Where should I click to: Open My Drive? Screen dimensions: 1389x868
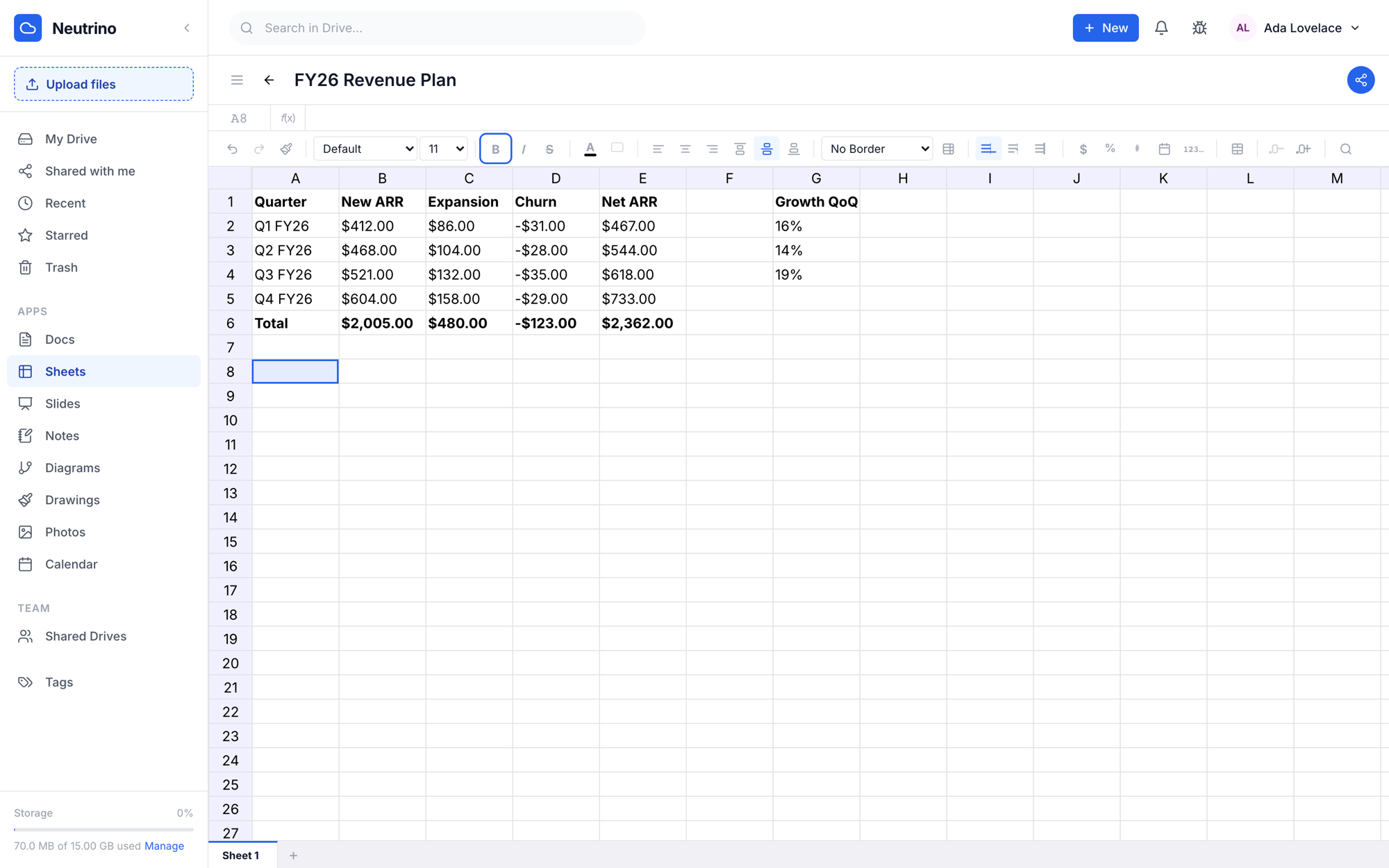[x=103, y=139]
